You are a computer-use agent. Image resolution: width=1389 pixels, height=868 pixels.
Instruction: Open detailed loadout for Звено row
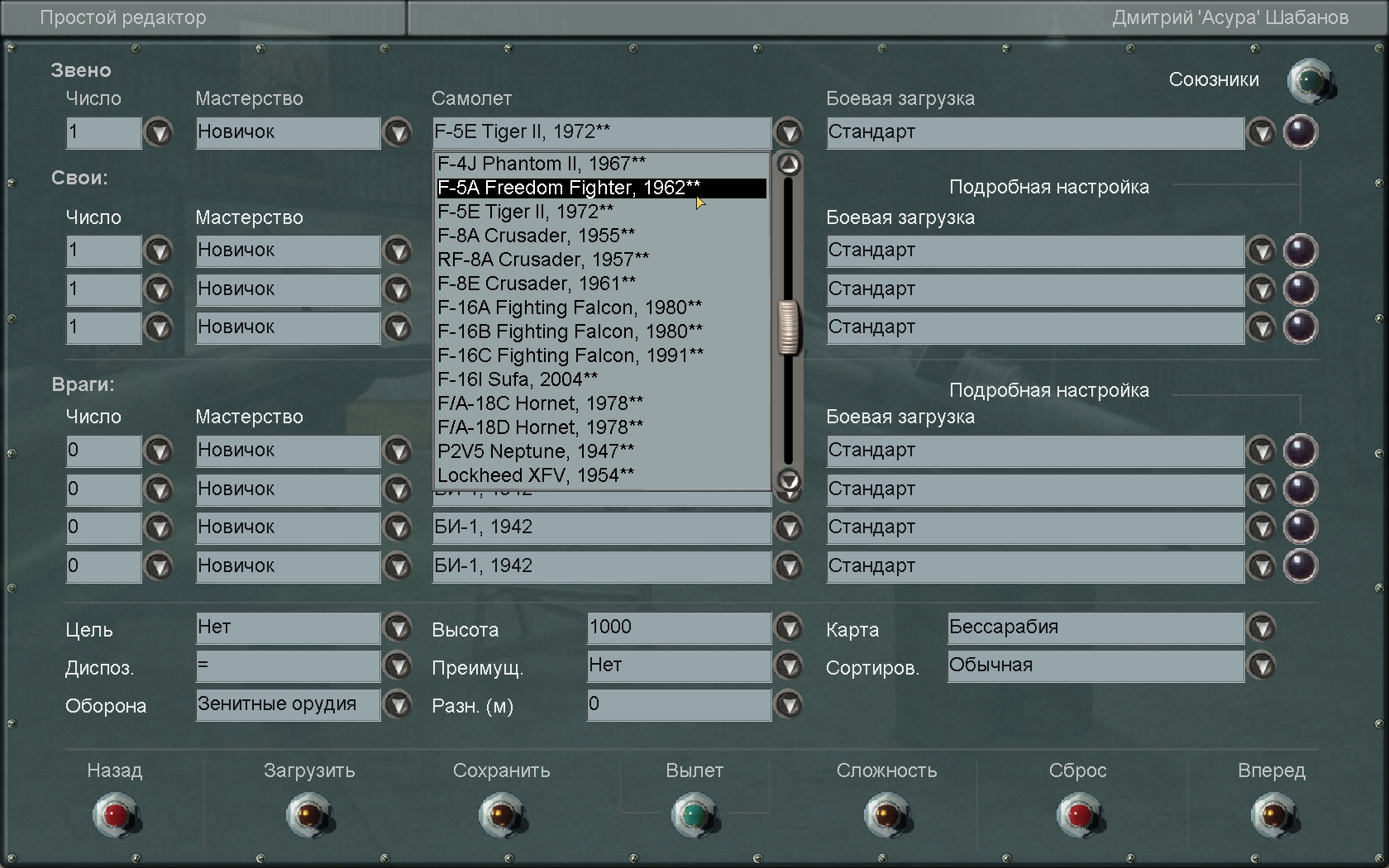(1301, 132)
